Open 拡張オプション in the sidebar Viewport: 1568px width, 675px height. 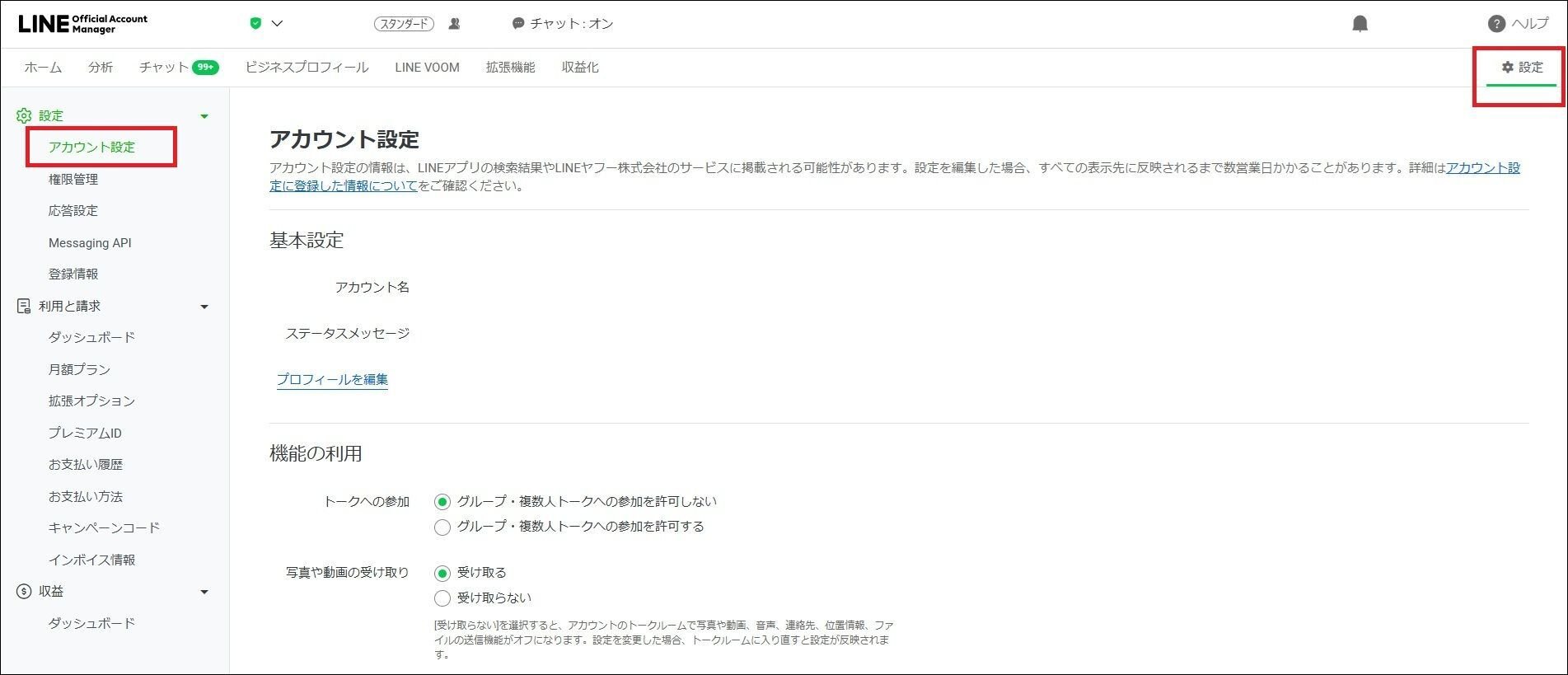[x=91, y=401]
